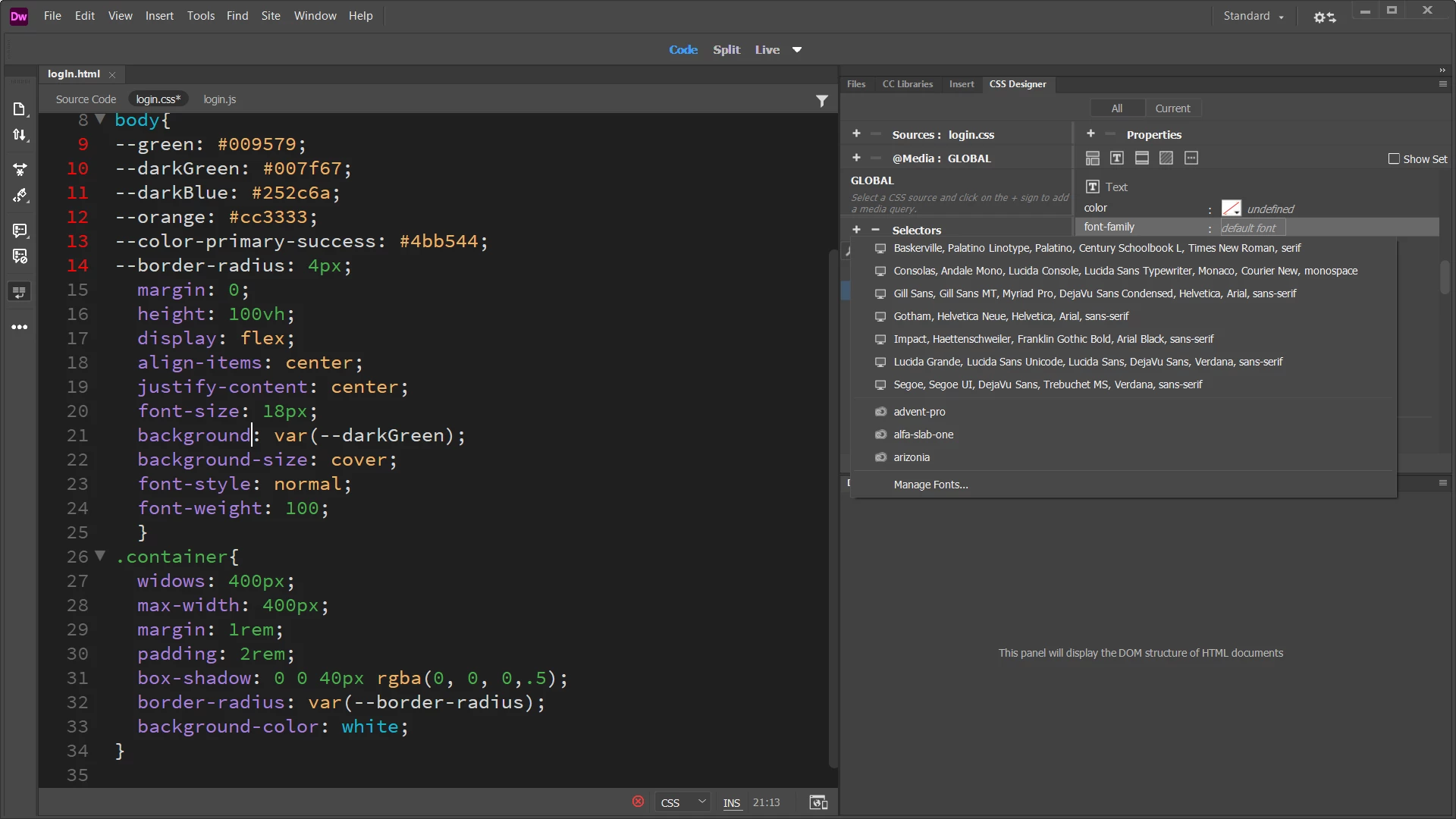Screen dimensions: 1456x819
Task: Click real-time preview icon in status bar
Action: click(818, 802)
